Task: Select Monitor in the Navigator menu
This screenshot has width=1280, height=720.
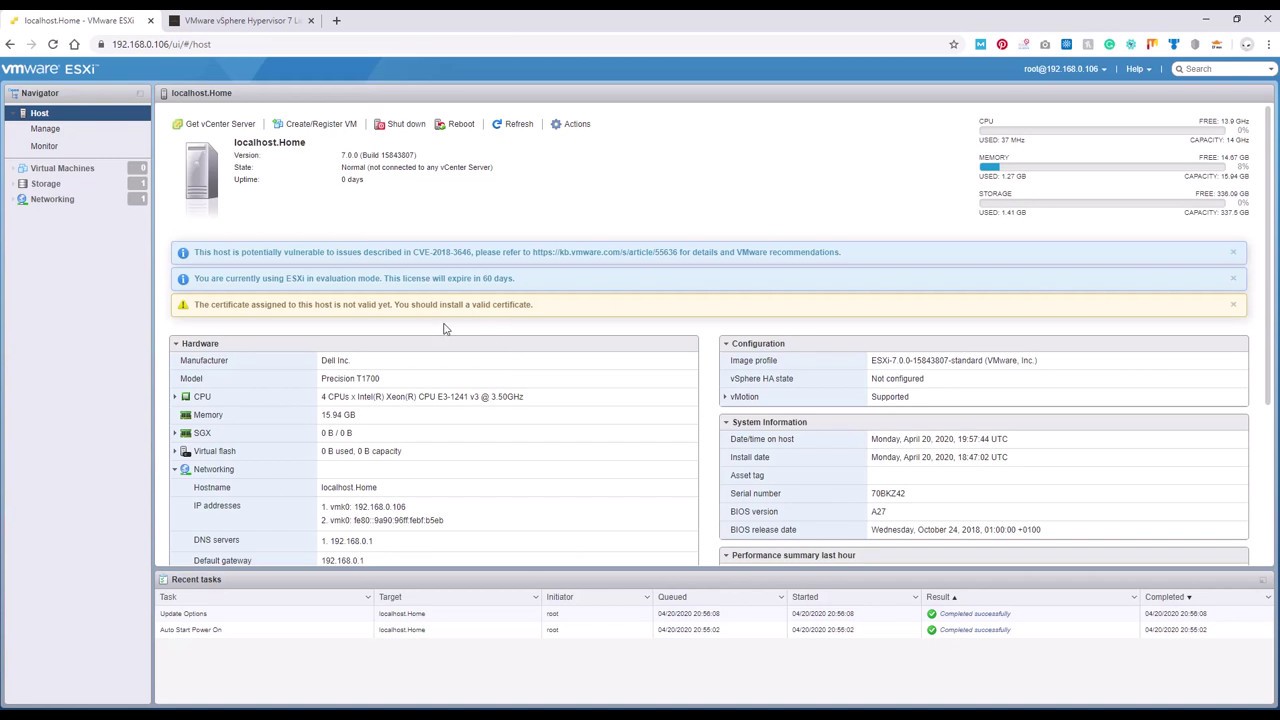Action: [x=44, y=146]
